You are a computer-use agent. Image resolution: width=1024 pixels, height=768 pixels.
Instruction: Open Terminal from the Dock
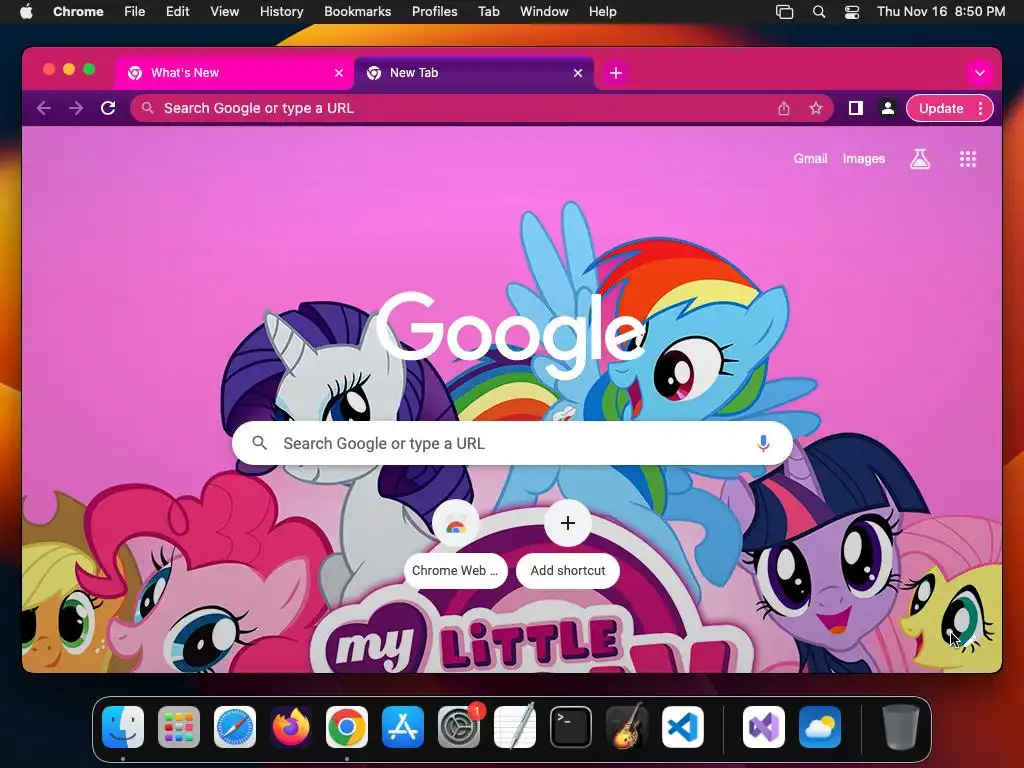pyautogui.click(x=571, y=727)
